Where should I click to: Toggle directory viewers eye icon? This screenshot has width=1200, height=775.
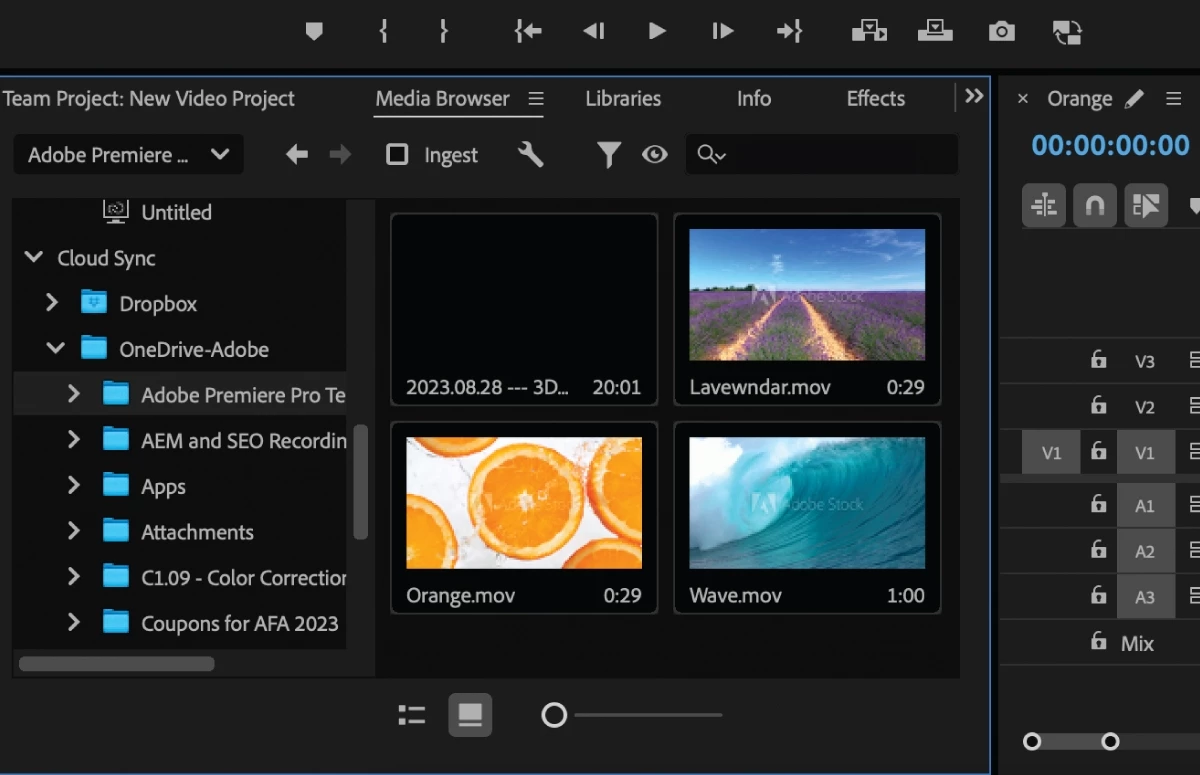tap(655, 154)
